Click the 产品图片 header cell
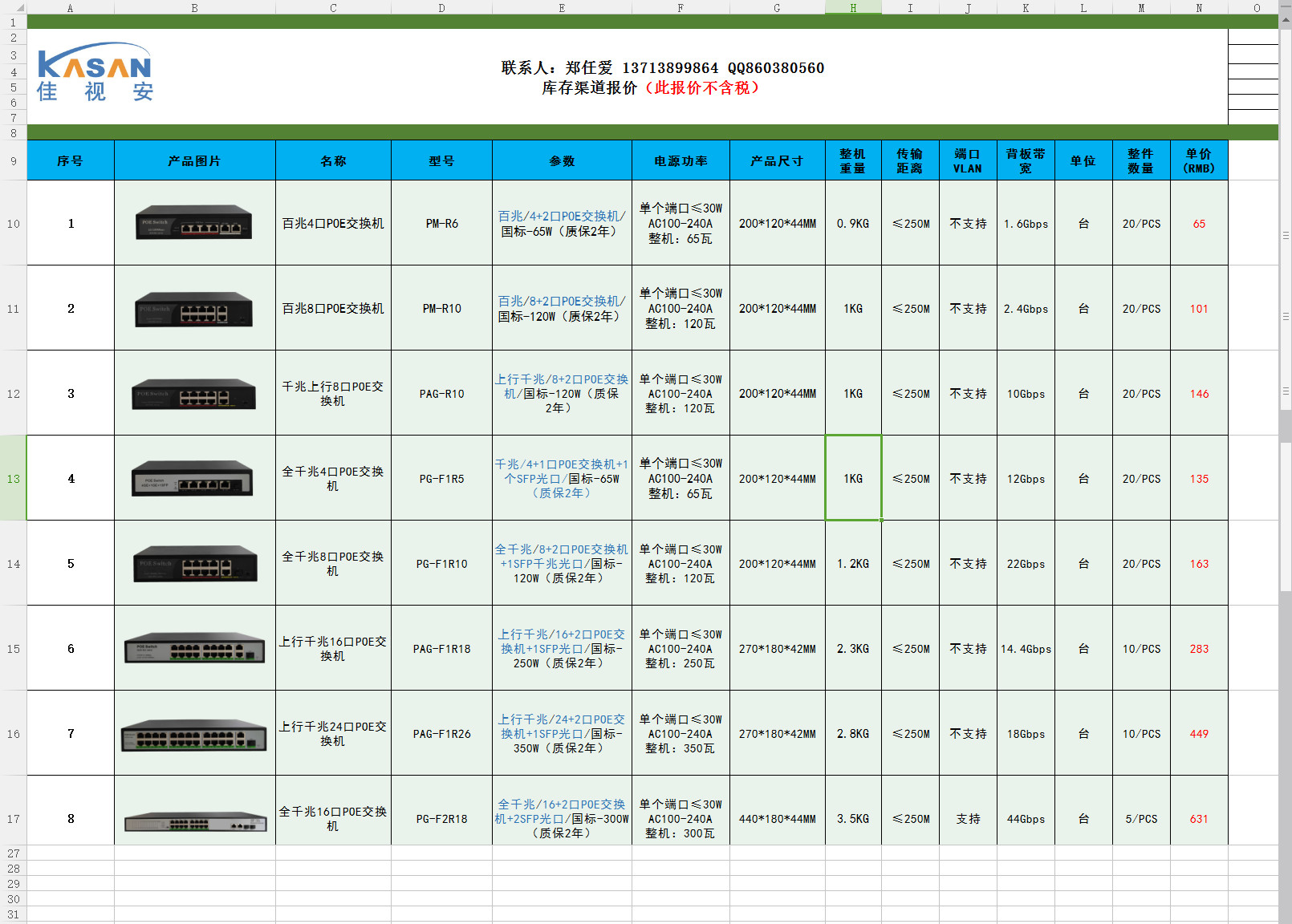 tap(194, 161)
